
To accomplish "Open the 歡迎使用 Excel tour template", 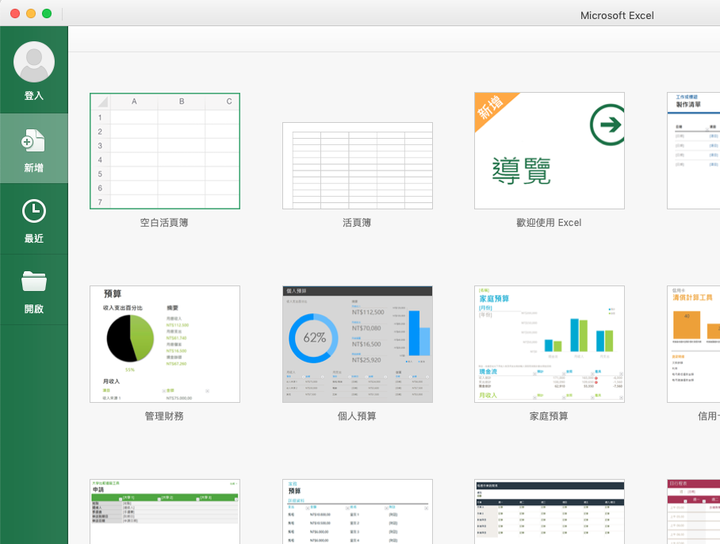I will coord(549,151).
